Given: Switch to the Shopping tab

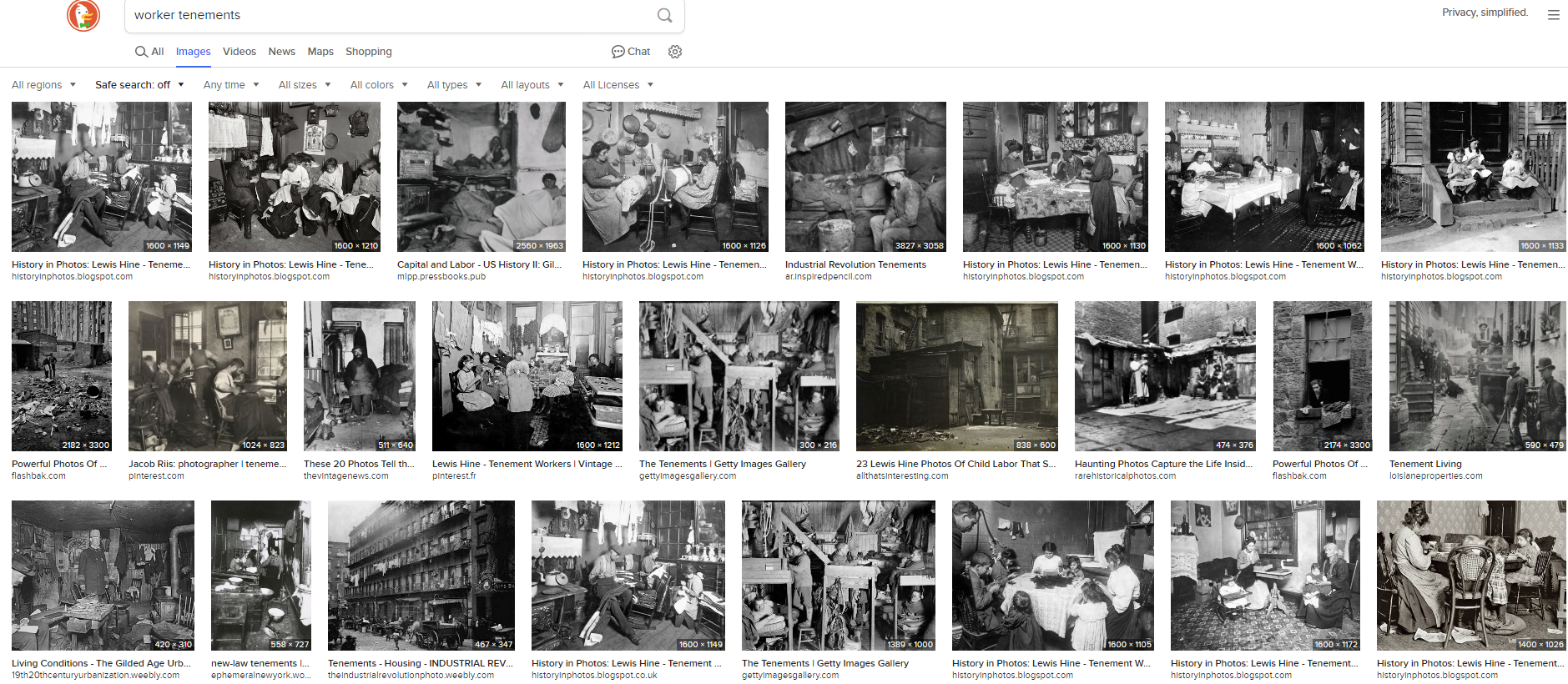Looking at the screenshot, I should [369, 52].
